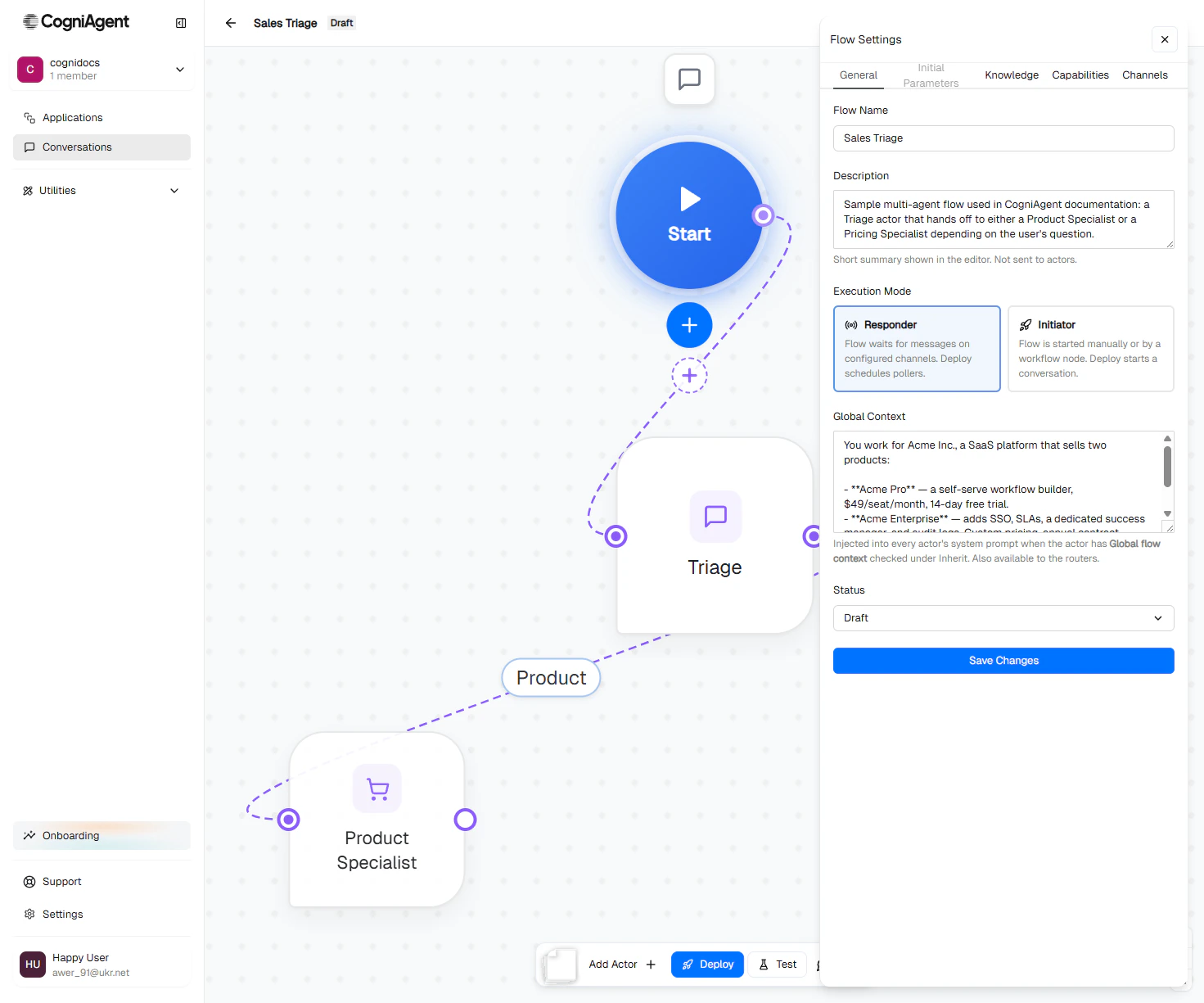Switch to the Channels tab

[1144, 75]
